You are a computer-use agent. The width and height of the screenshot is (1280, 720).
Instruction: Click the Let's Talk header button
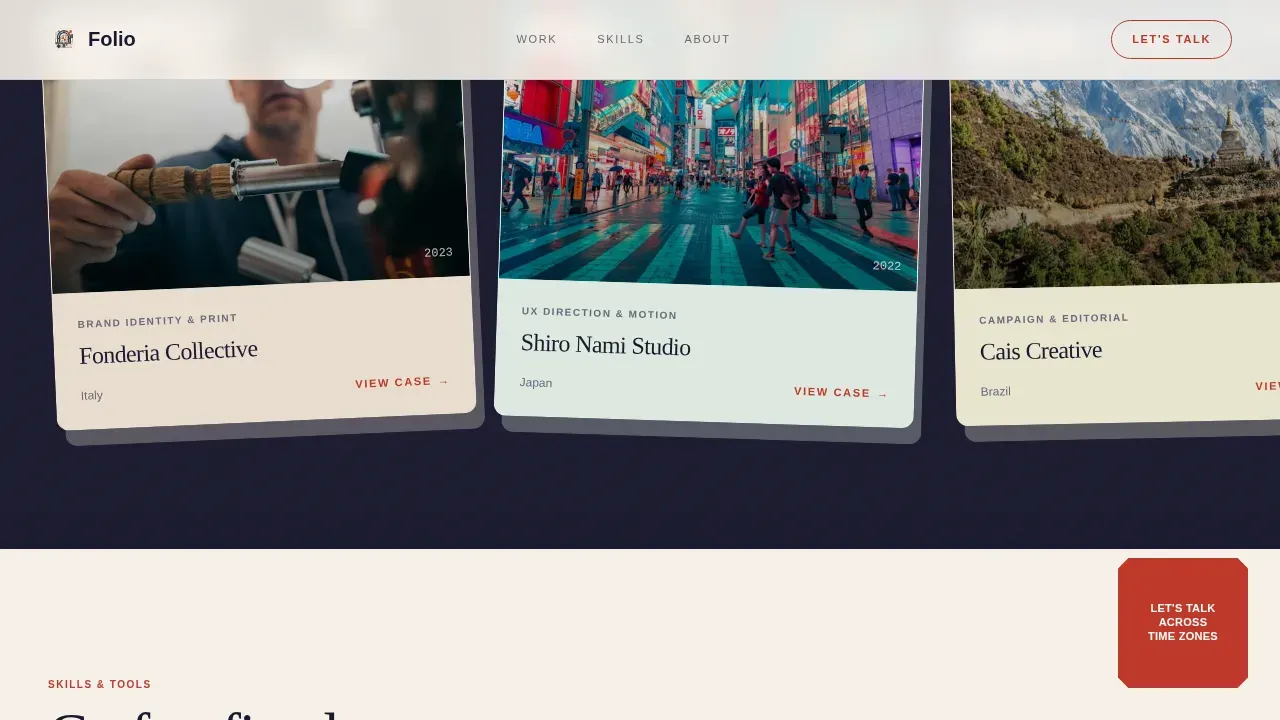coord(1171,39)
